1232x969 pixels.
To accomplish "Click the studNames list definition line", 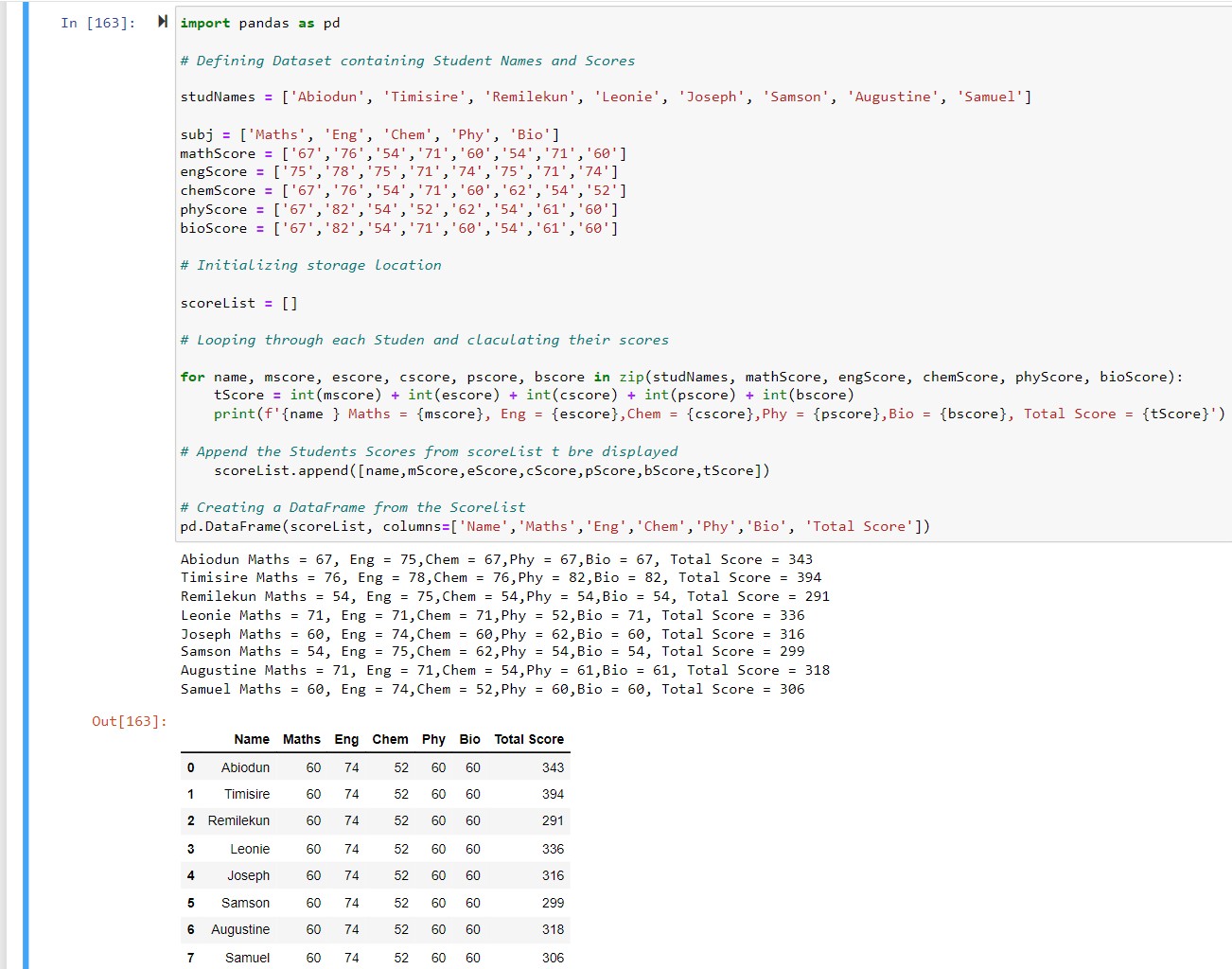I will pos(606,97).
